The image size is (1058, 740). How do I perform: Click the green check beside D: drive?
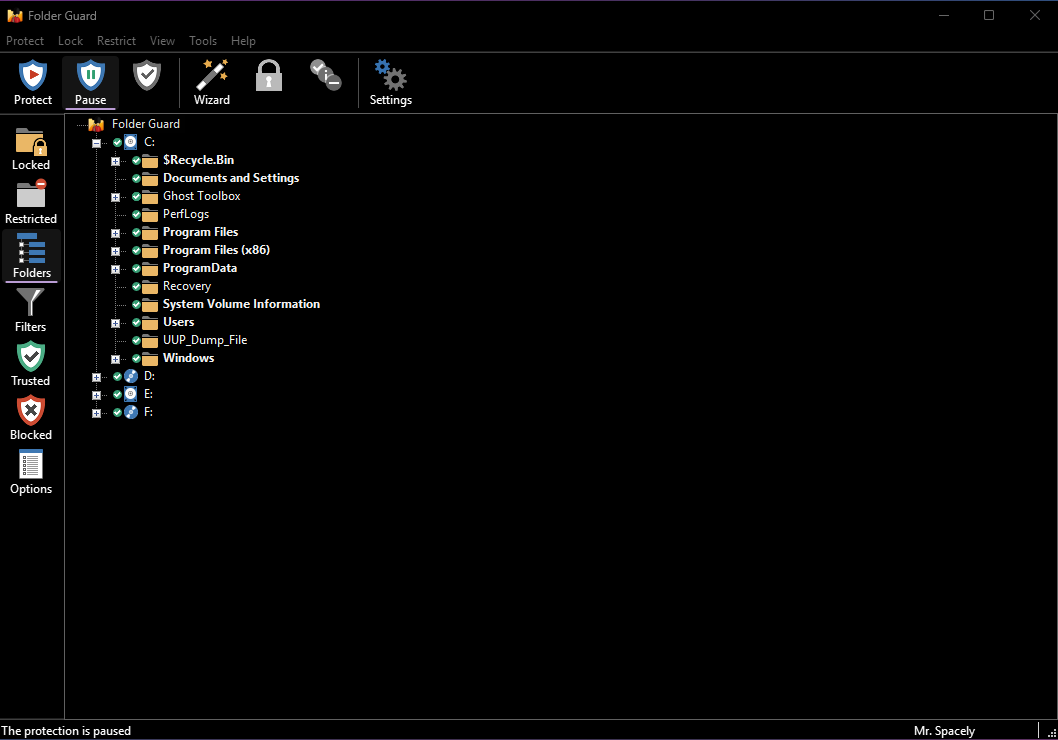117,376
